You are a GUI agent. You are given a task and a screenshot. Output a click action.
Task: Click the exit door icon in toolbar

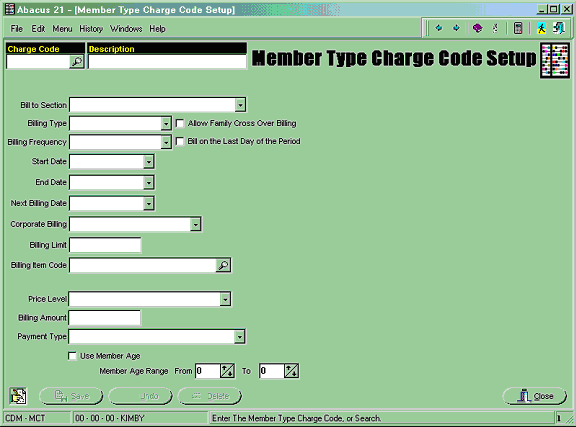coord(559,28)
